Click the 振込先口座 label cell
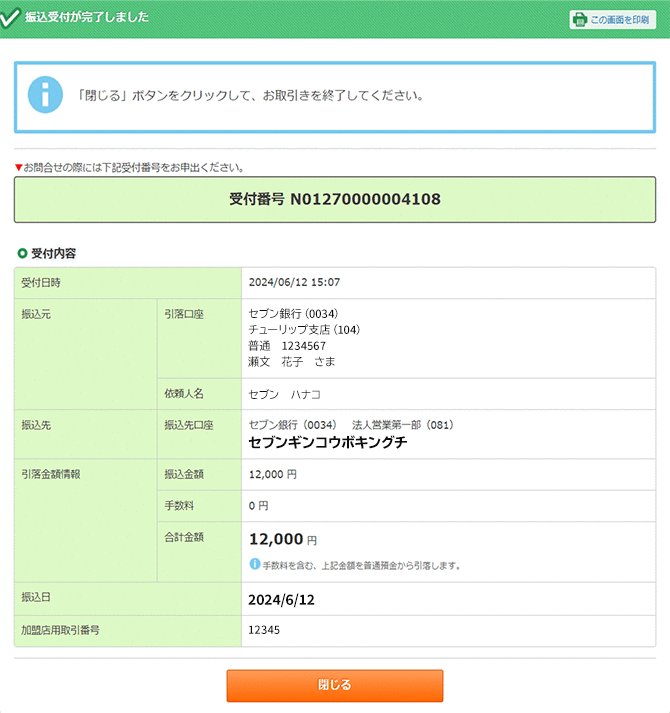This screenshot has width=670, height=713. [199, 434]
